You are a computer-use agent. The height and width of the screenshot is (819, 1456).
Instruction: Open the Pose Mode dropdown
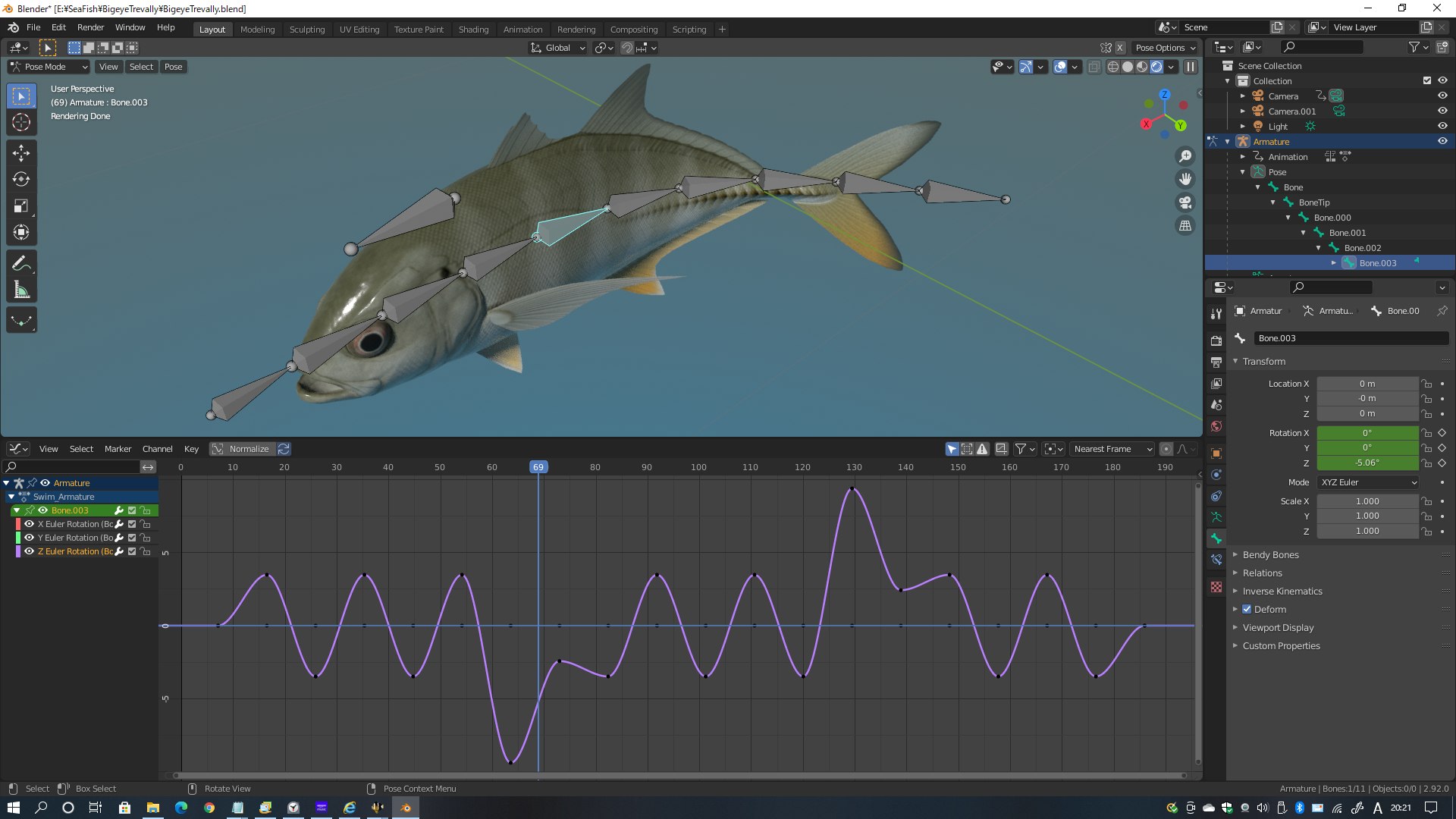coord(49,67)
